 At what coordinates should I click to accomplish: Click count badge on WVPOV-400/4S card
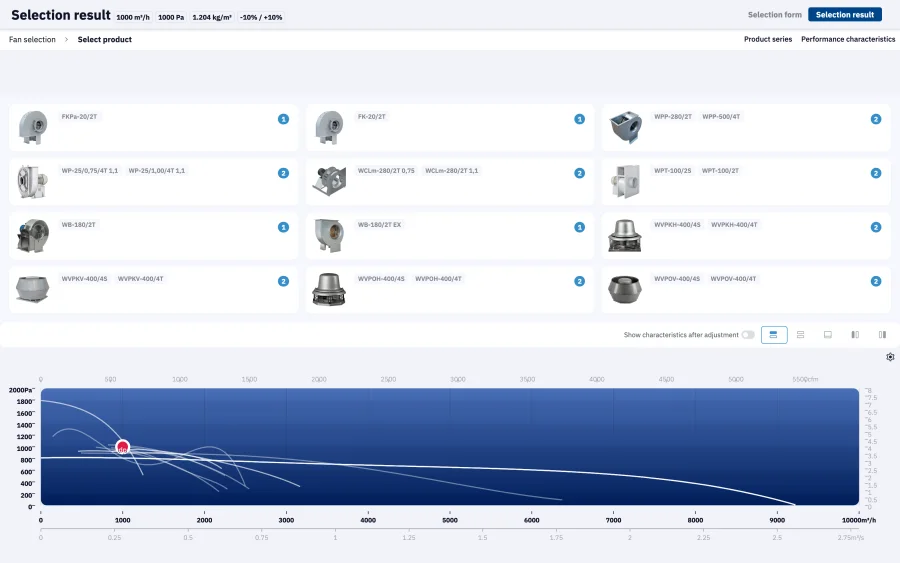pos(876,281)
